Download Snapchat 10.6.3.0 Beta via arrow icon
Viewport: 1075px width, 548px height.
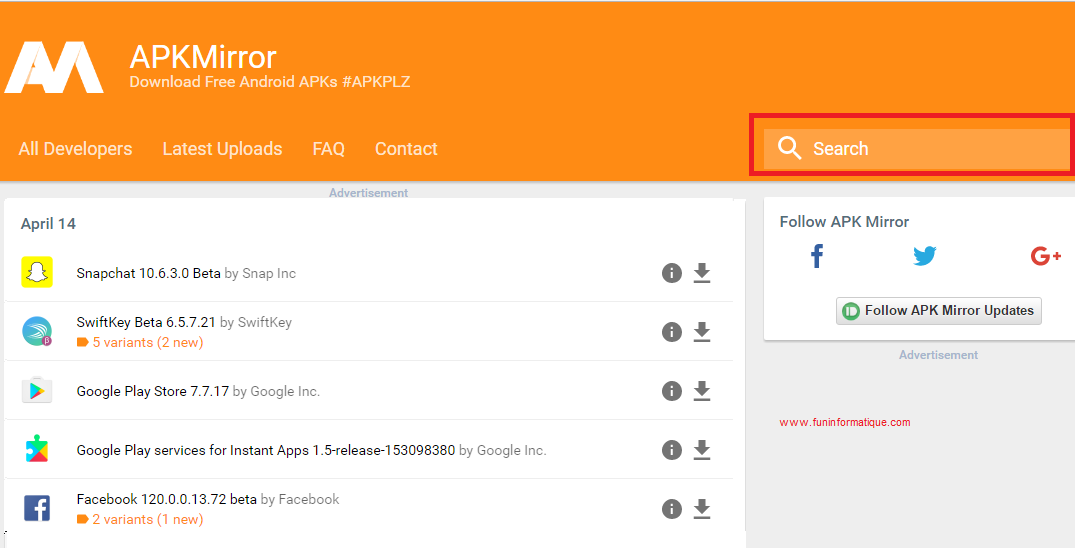click(x=701, y=273)
